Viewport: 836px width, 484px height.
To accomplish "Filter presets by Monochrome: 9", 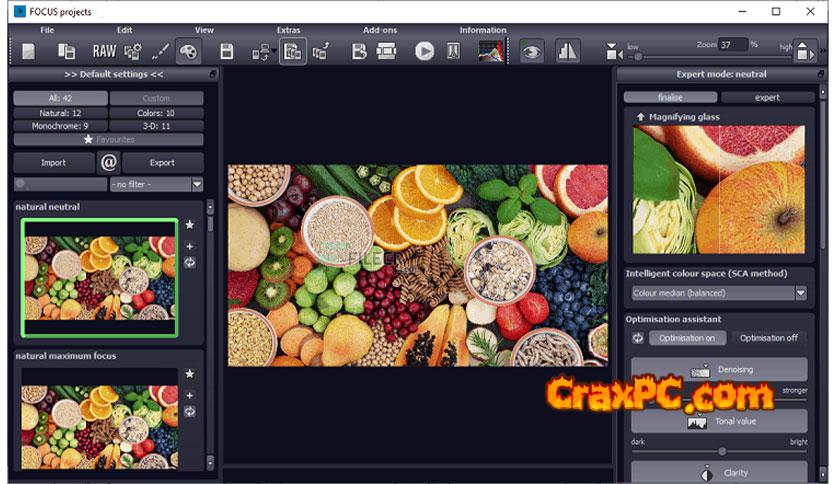I will (x=59, y=126).
